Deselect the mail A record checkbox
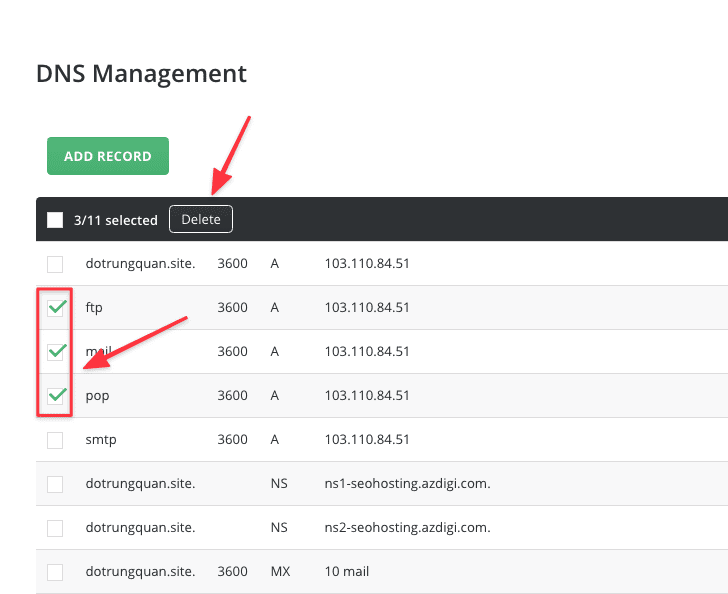The image size is (728, 594). tap(56, 352)
